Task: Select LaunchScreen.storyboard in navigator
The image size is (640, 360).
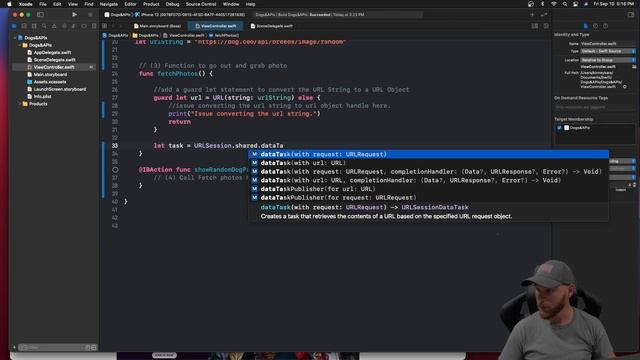Action: 59,89
